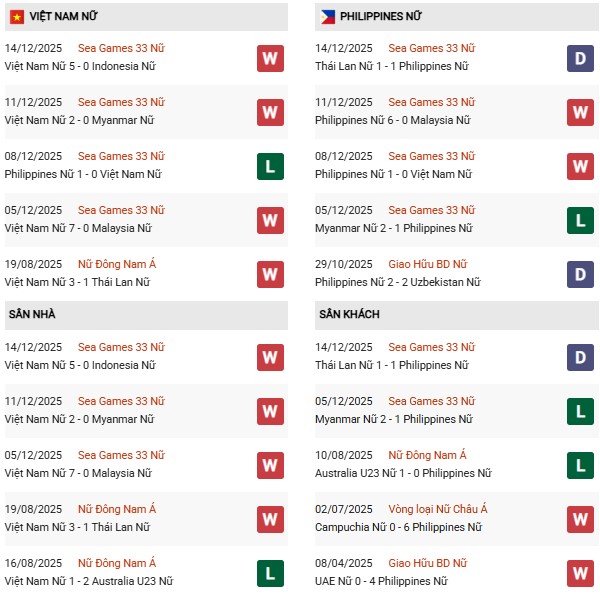Click the L badge for Australia U23 1-0 Philippines
Image resolution: width=600 pixels, height=594 pixels.
pos(580,465)
